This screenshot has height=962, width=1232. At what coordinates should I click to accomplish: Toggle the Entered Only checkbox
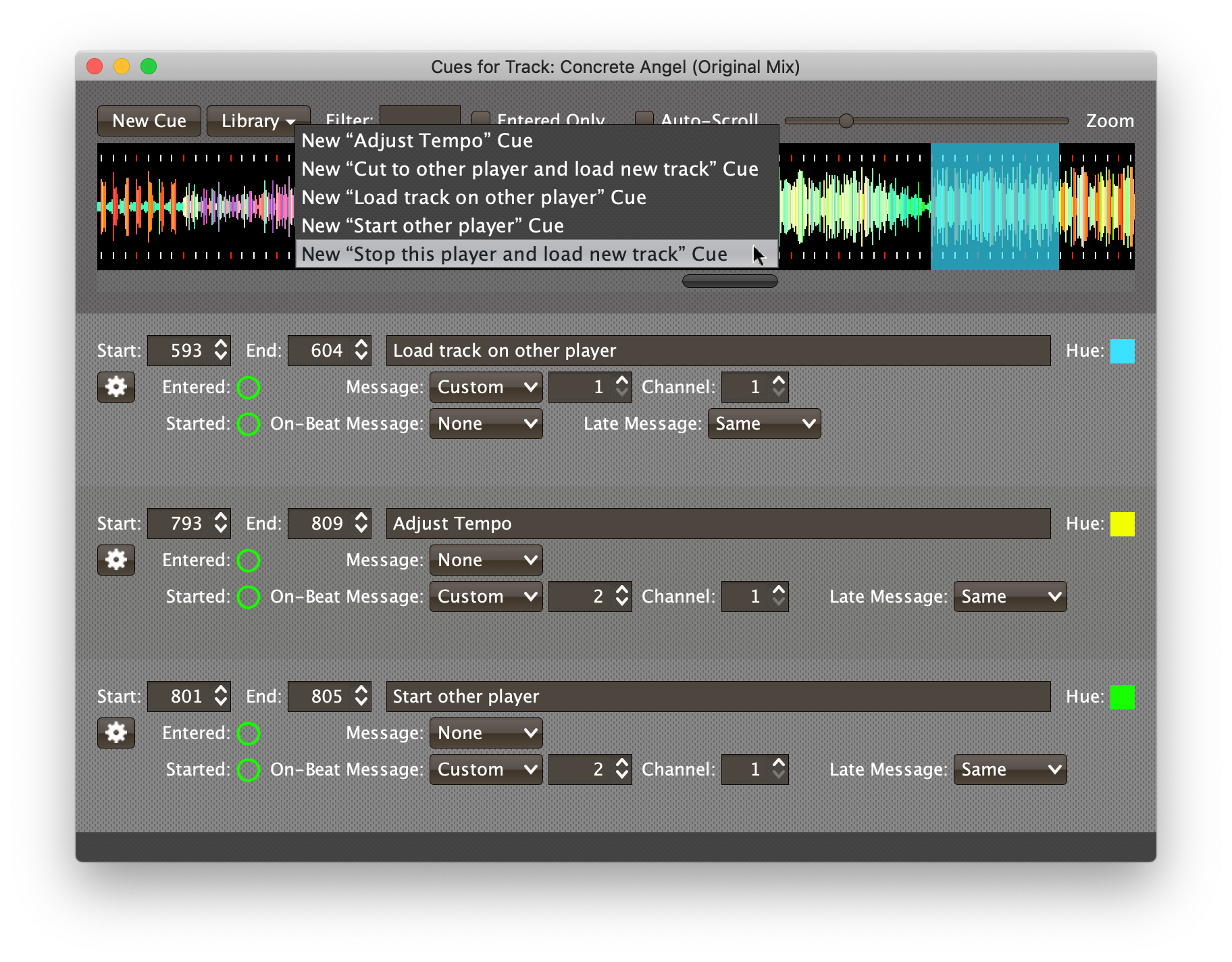click(481, 119)
